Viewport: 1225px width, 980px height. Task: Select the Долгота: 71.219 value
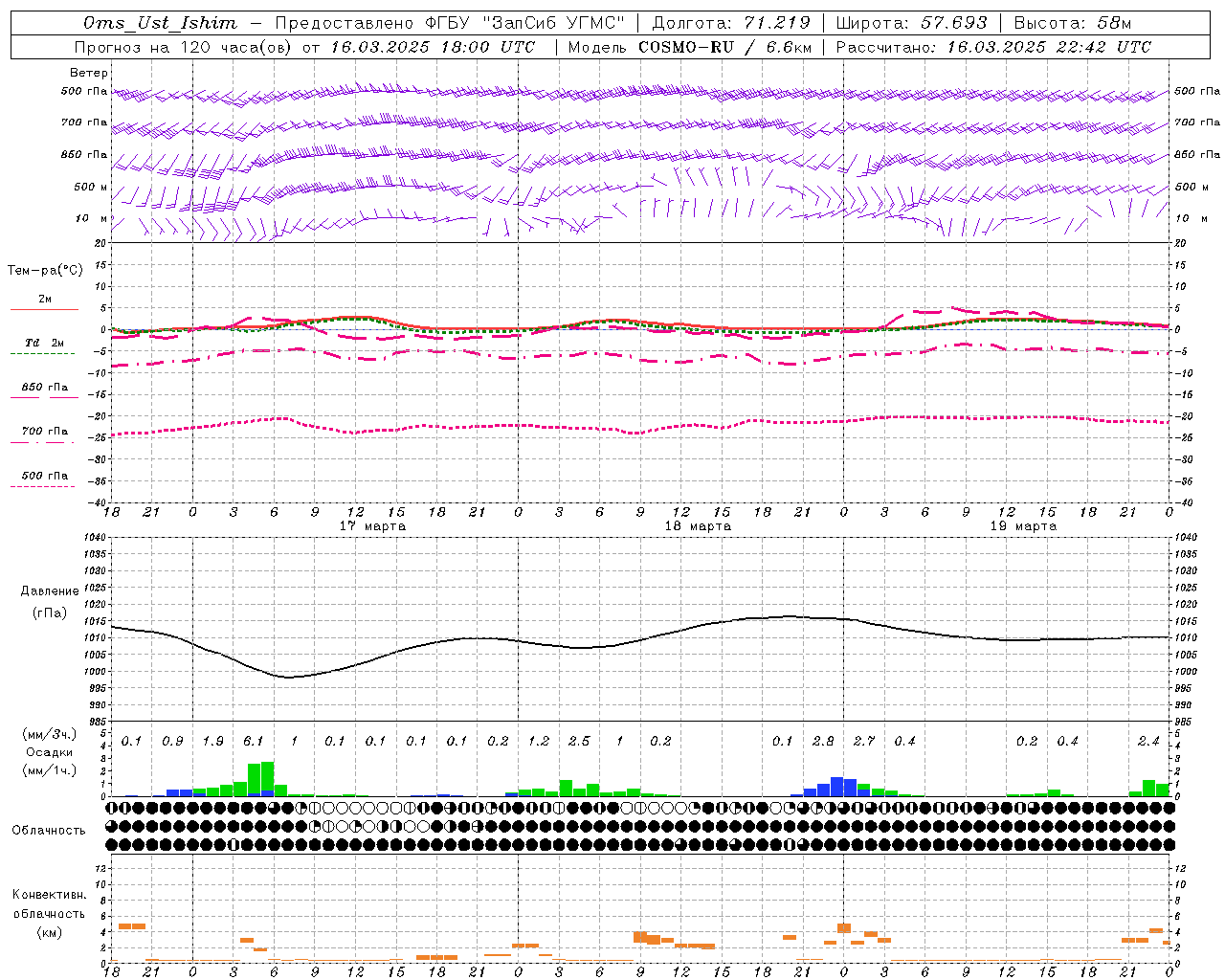[x=731, y=23]
